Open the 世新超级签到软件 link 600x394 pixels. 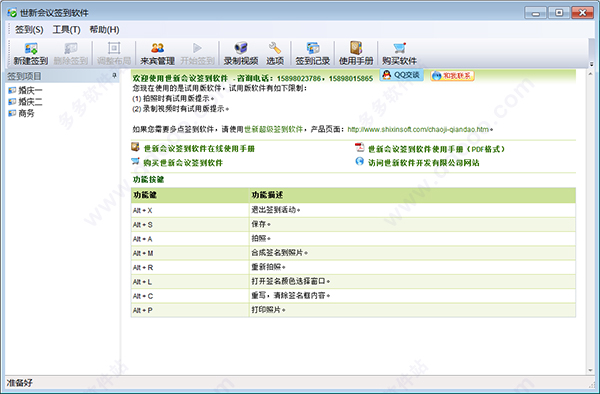click(x=273, y=129)
